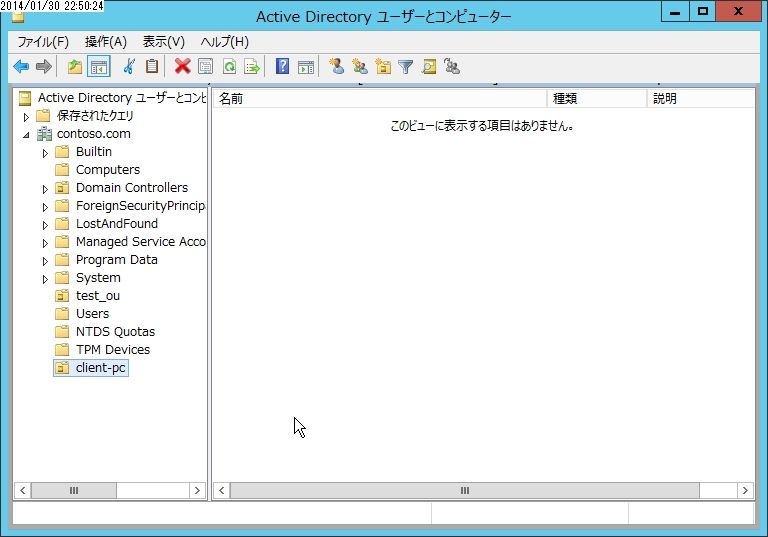Sort by the 種類 column header
Viewport: 768px width, 537px height.
click(x=597, y=98)
